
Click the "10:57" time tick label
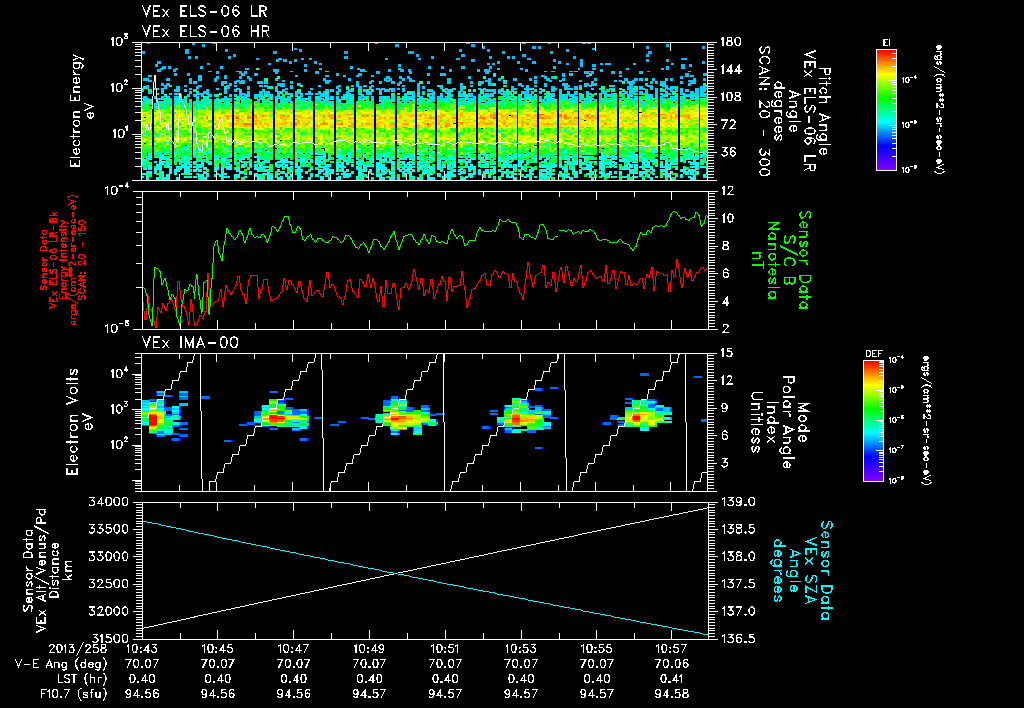point(672,649)
